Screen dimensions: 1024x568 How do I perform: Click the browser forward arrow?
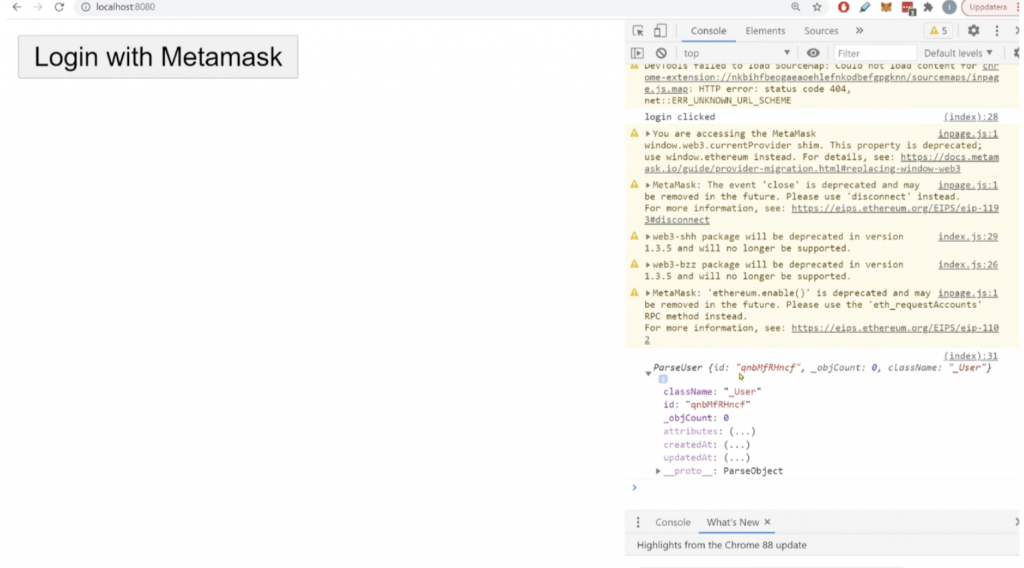(38, 7)
